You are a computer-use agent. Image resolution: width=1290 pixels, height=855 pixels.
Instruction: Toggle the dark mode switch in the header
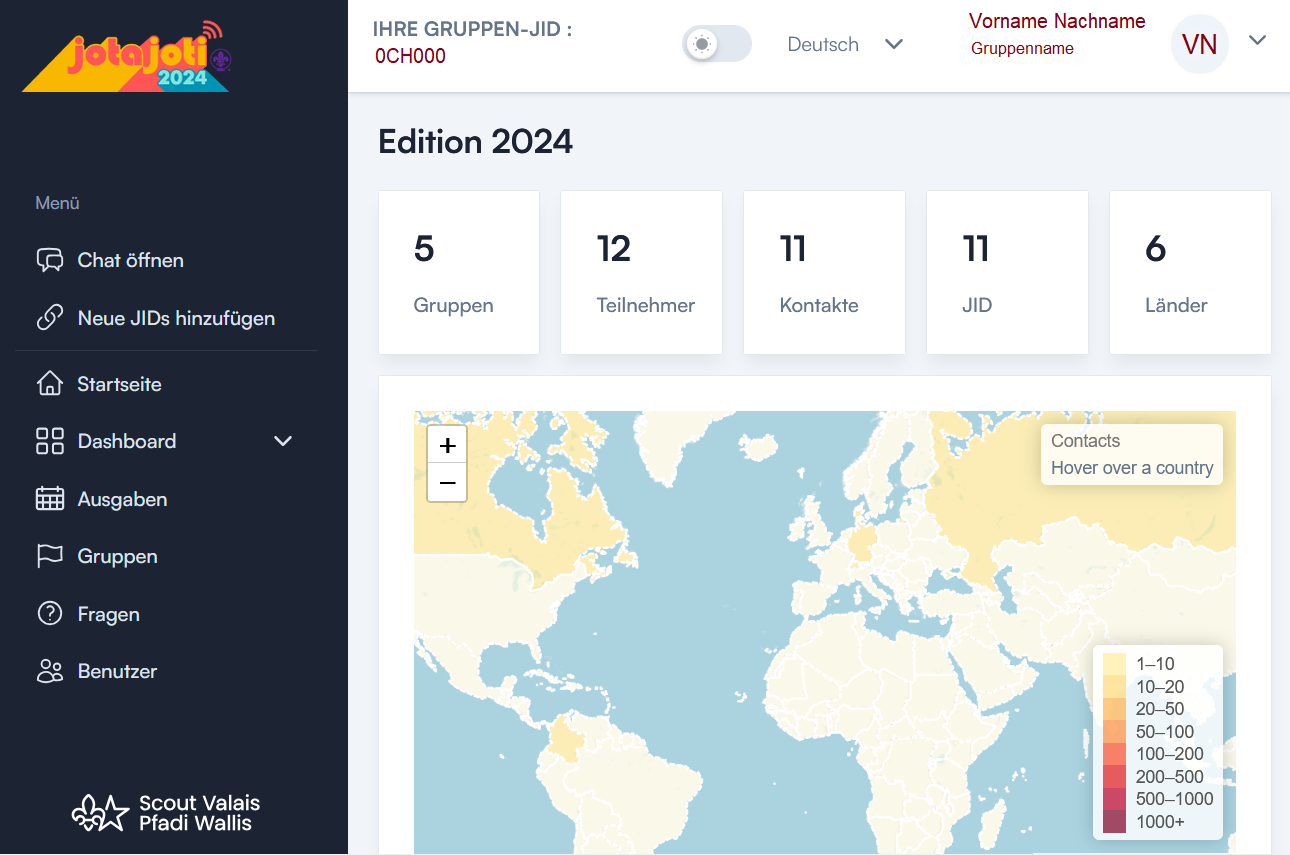point(716,45)
